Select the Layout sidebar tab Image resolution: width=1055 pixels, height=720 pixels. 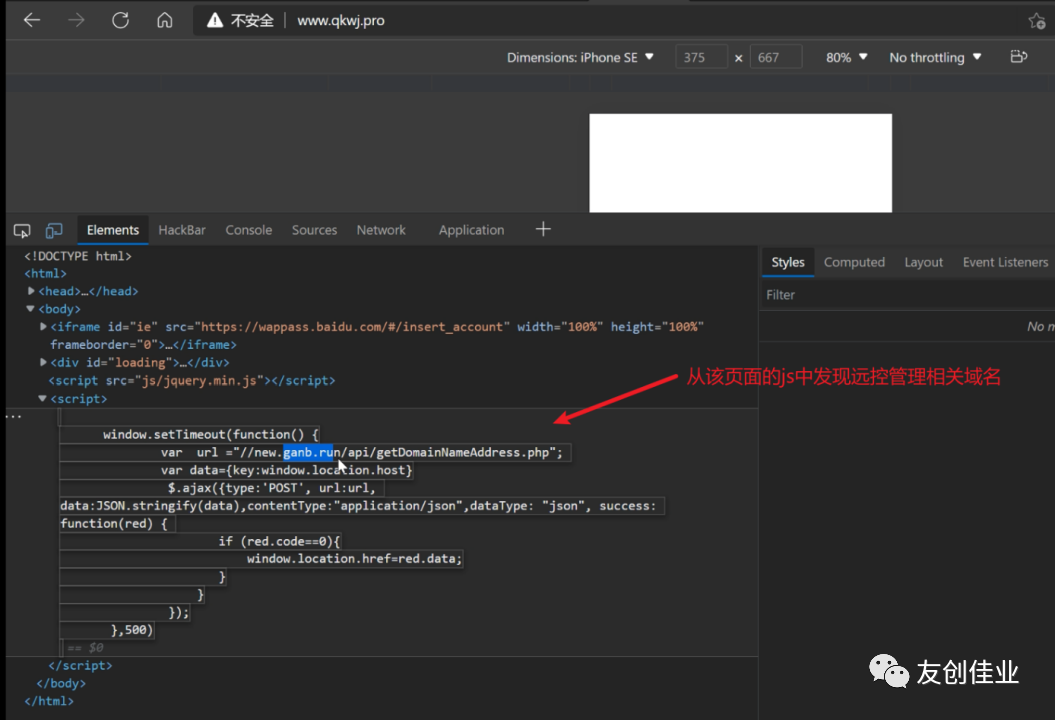(x=923, y=262)
